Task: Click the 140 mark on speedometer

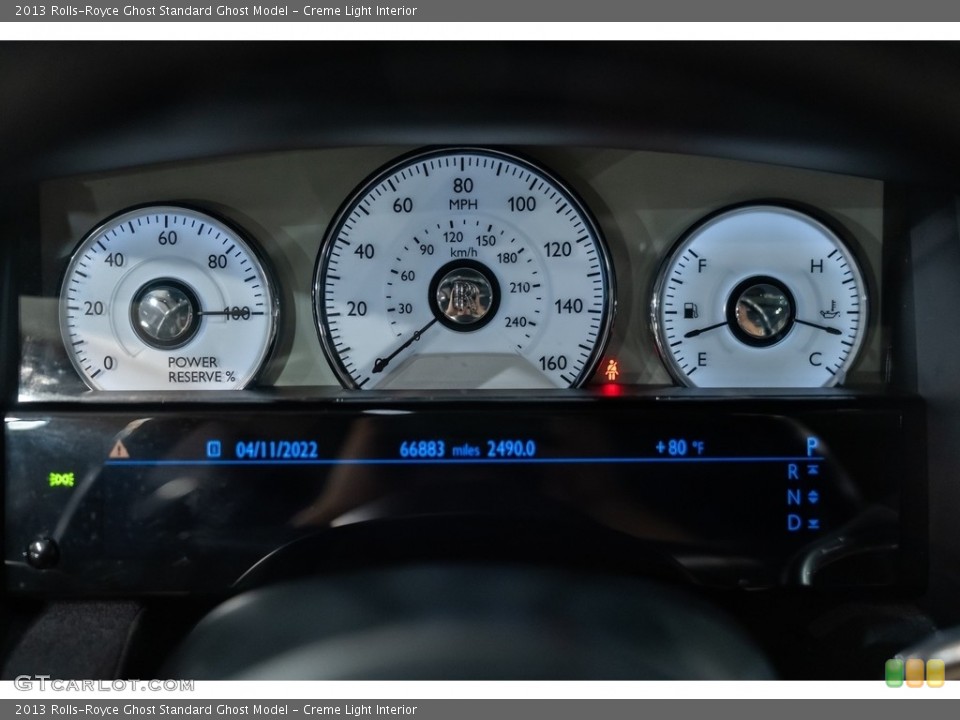Action: coord(569,306)
